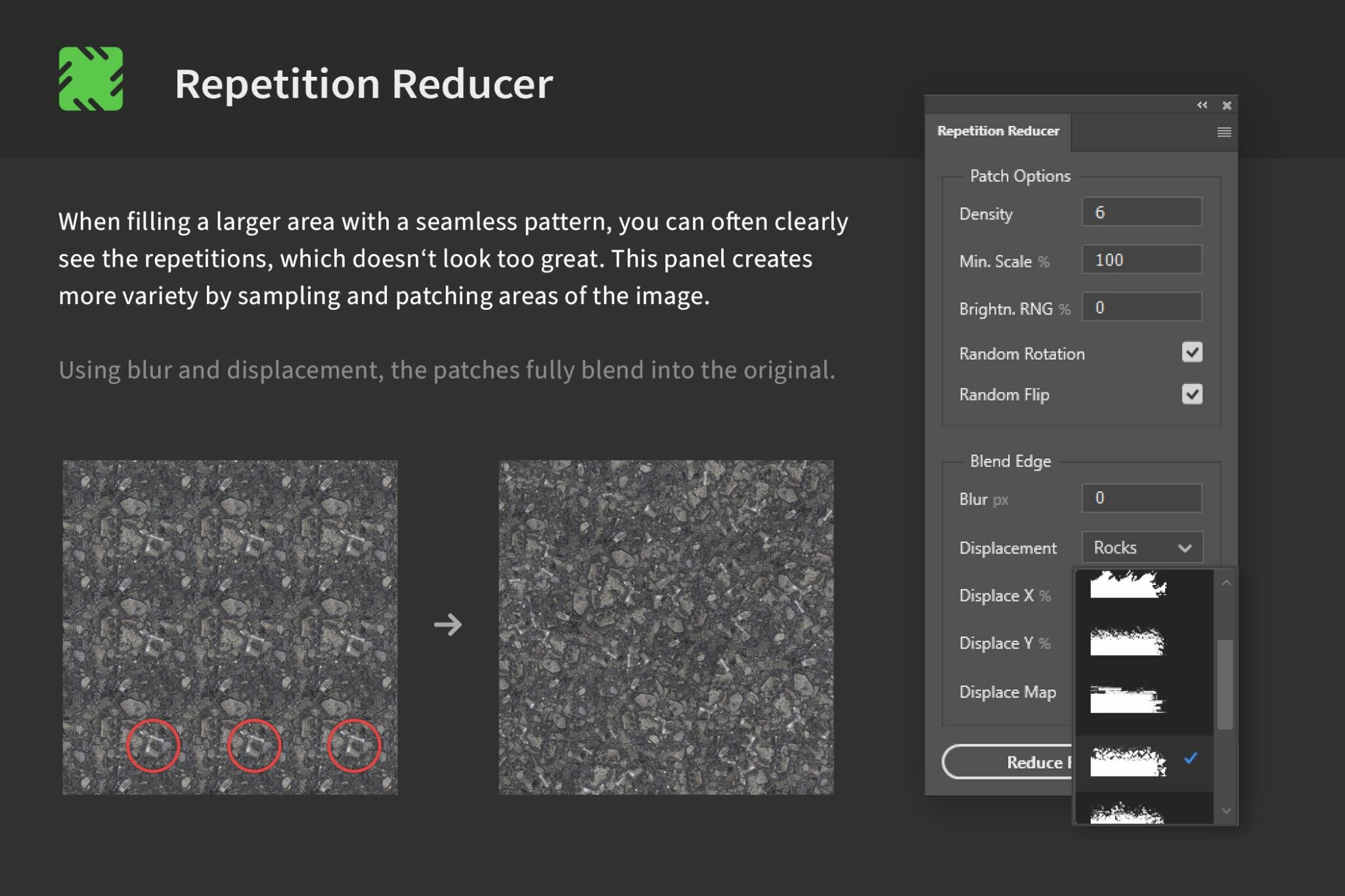This screenshot has height=896, width=1345.
Task: Adjust the Blur px value
Action: pos(1141,498)
